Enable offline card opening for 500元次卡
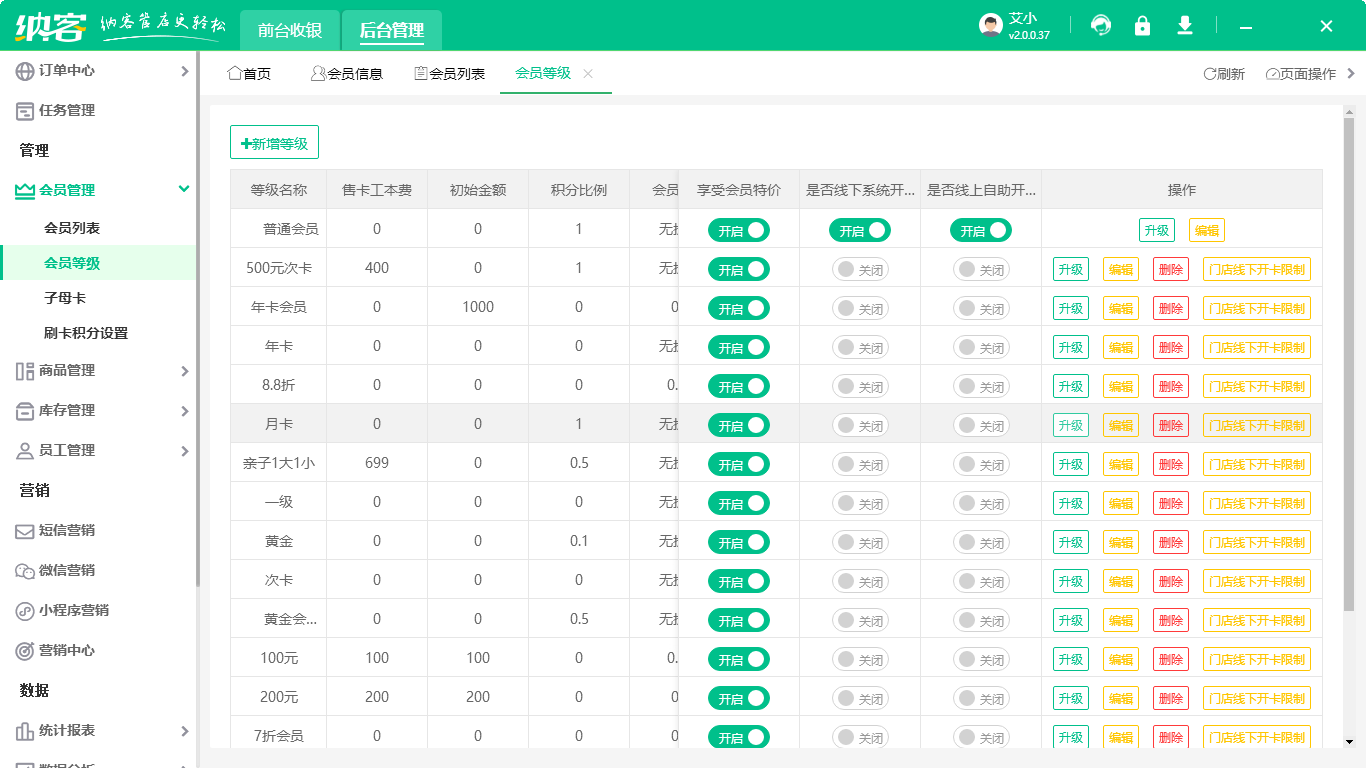Image resolution: width=1366 pixels, height=768 pixels. coord(860,269)
